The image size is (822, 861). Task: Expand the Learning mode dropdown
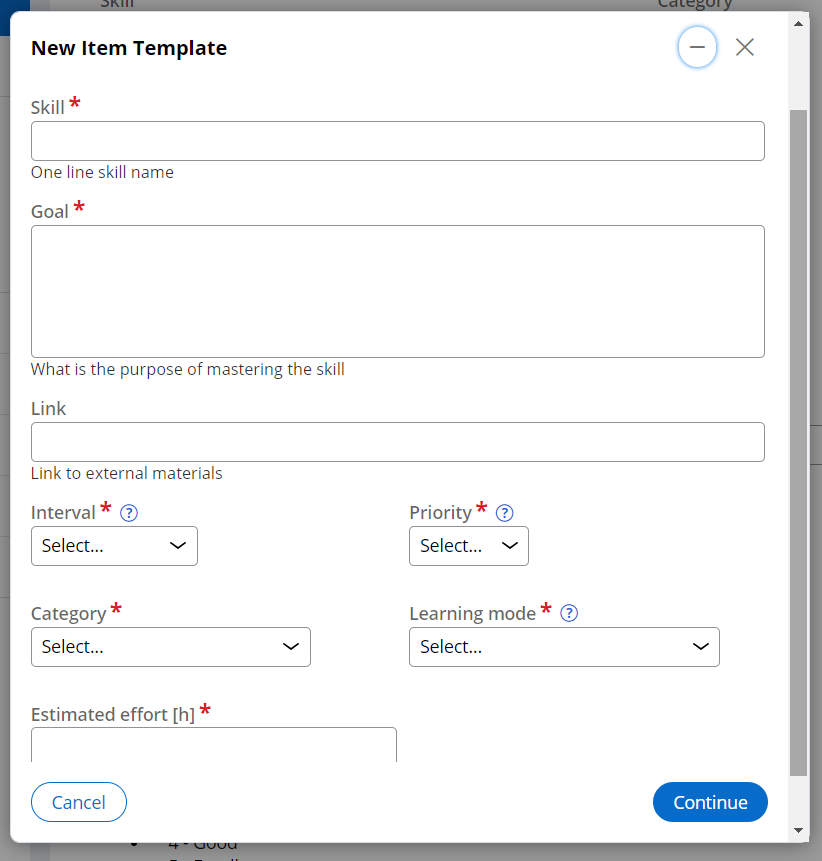click(x=564, y=647)
